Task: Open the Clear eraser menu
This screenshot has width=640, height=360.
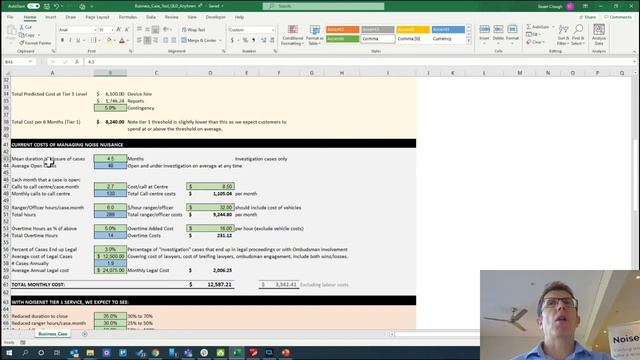Action: pyautogui.click(x=535, y=42)
